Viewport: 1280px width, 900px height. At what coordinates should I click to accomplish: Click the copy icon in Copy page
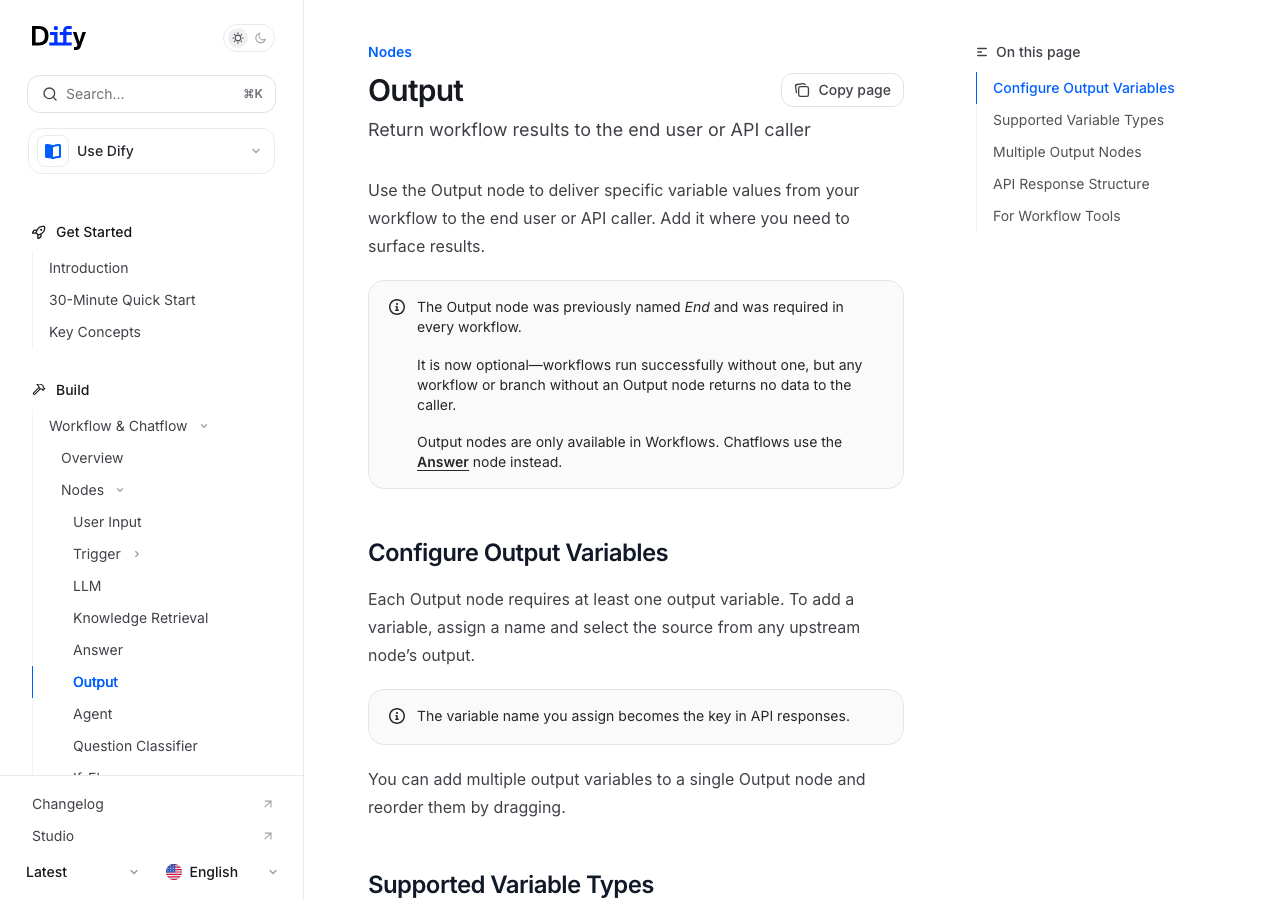(x=802, y=90)
